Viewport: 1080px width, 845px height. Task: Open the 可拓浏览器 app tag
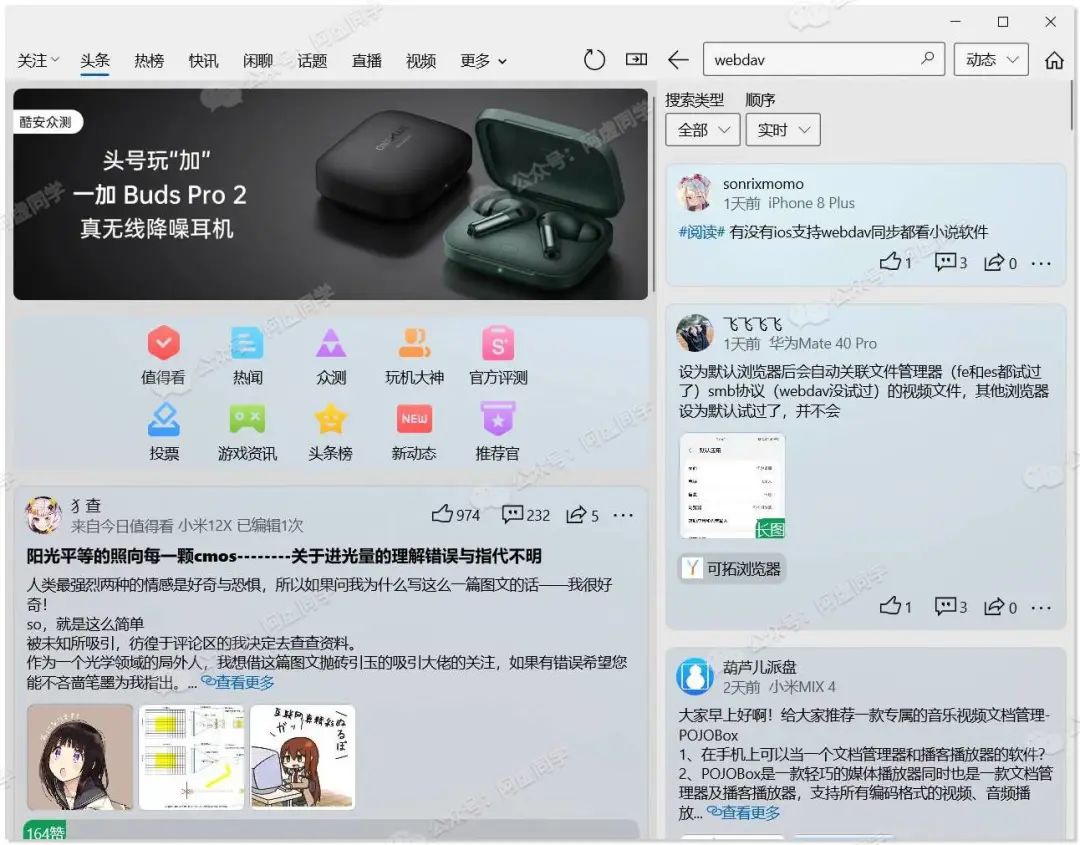tap(732, 568)
